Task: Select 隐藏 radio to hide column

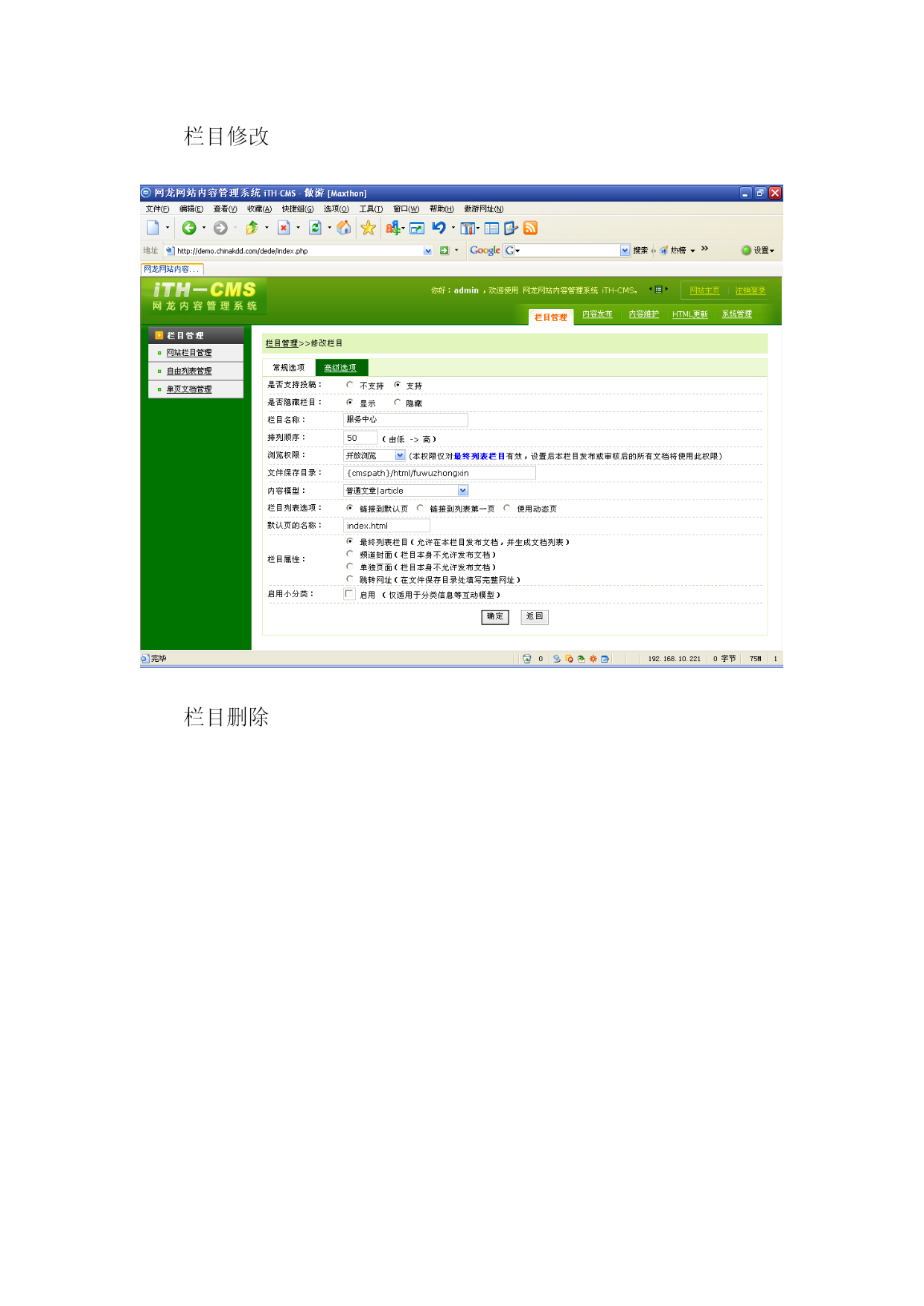Action: tap(397, 402)
